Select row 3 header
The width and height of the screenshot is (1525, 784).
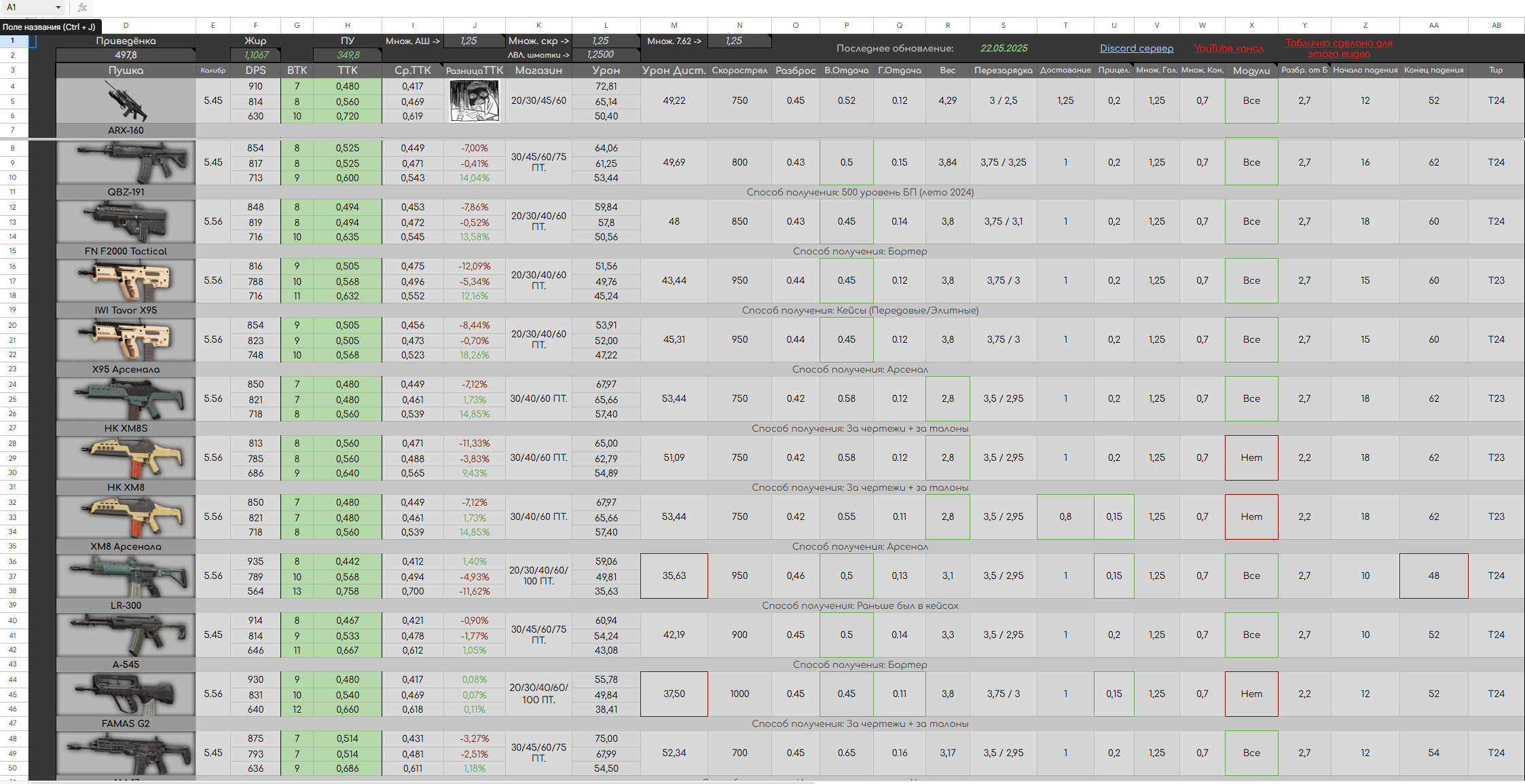12,70
